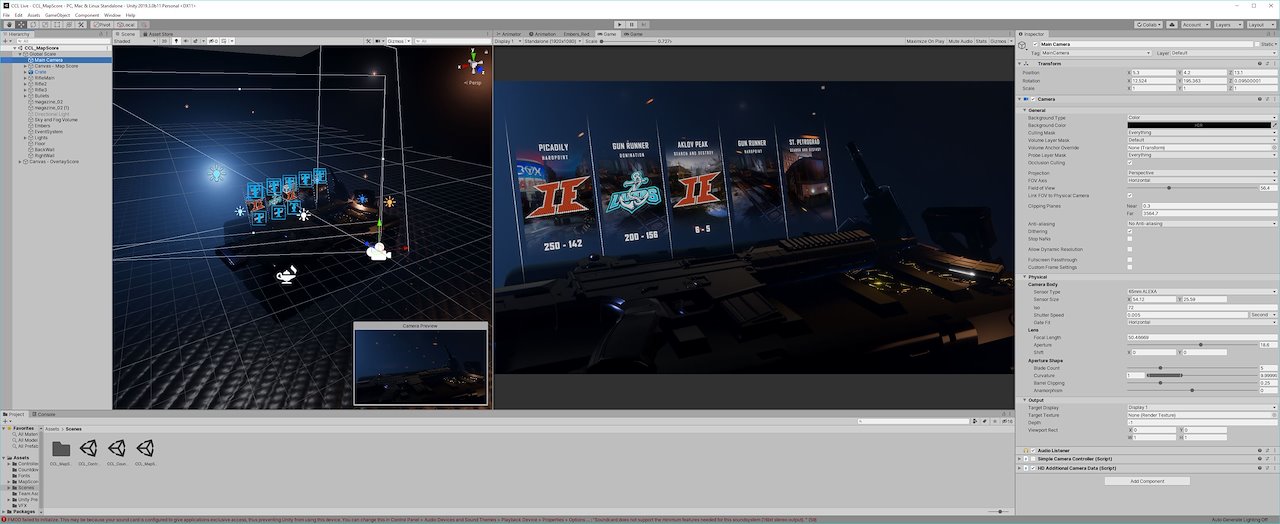
Task: Open the cloud services icon
Action: click(x=1171, y=24)
